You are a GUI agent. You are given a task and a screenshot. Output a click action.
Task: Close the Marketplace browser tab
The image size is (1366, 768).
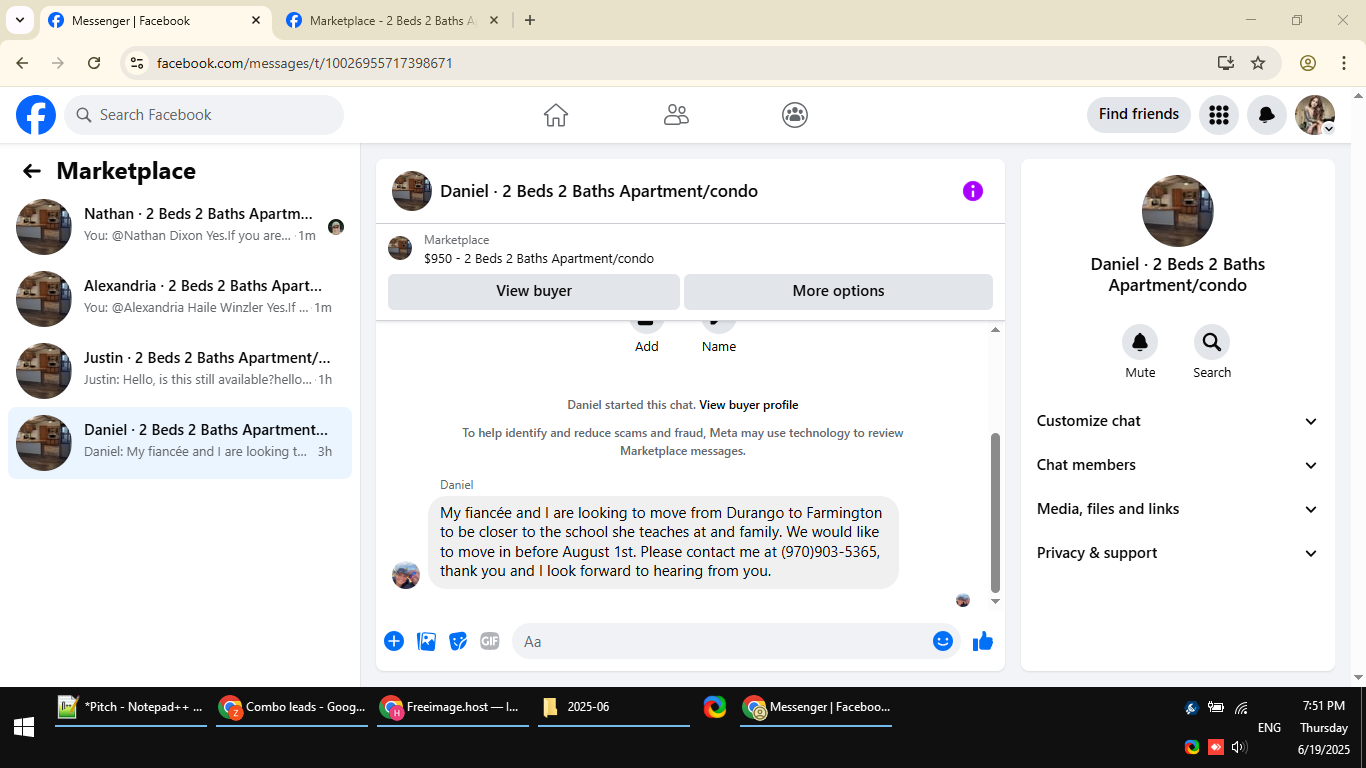(x=493, y=21)
